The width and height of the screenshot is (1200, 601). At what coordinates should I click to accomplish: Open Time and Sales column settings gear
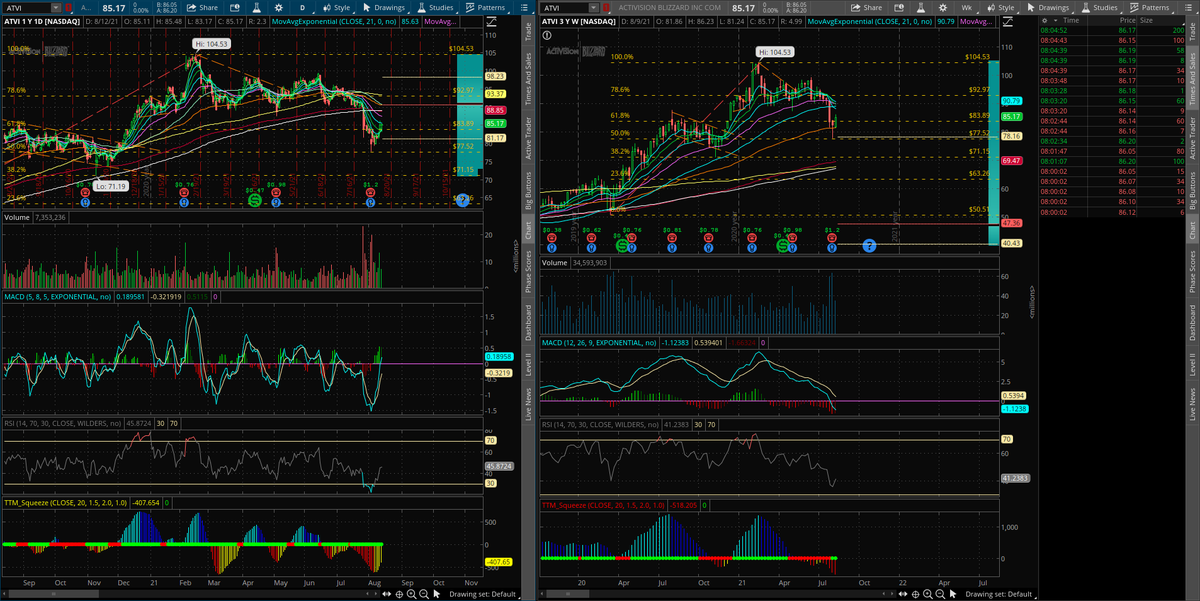pyautogui.click(x=1044, y=20)
